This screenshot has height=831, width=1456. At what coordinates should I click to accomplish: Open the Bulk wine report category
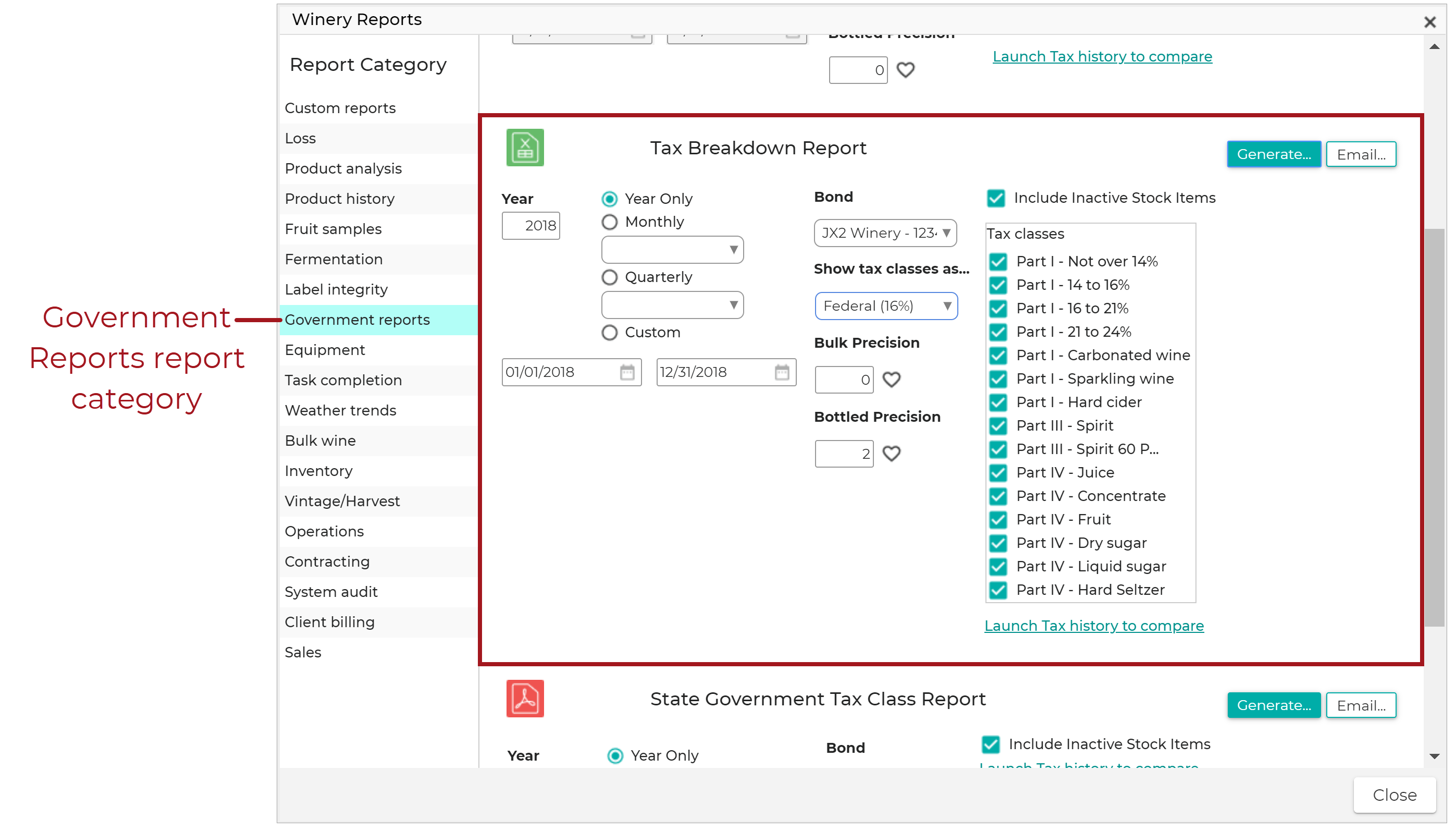(378, 441)
